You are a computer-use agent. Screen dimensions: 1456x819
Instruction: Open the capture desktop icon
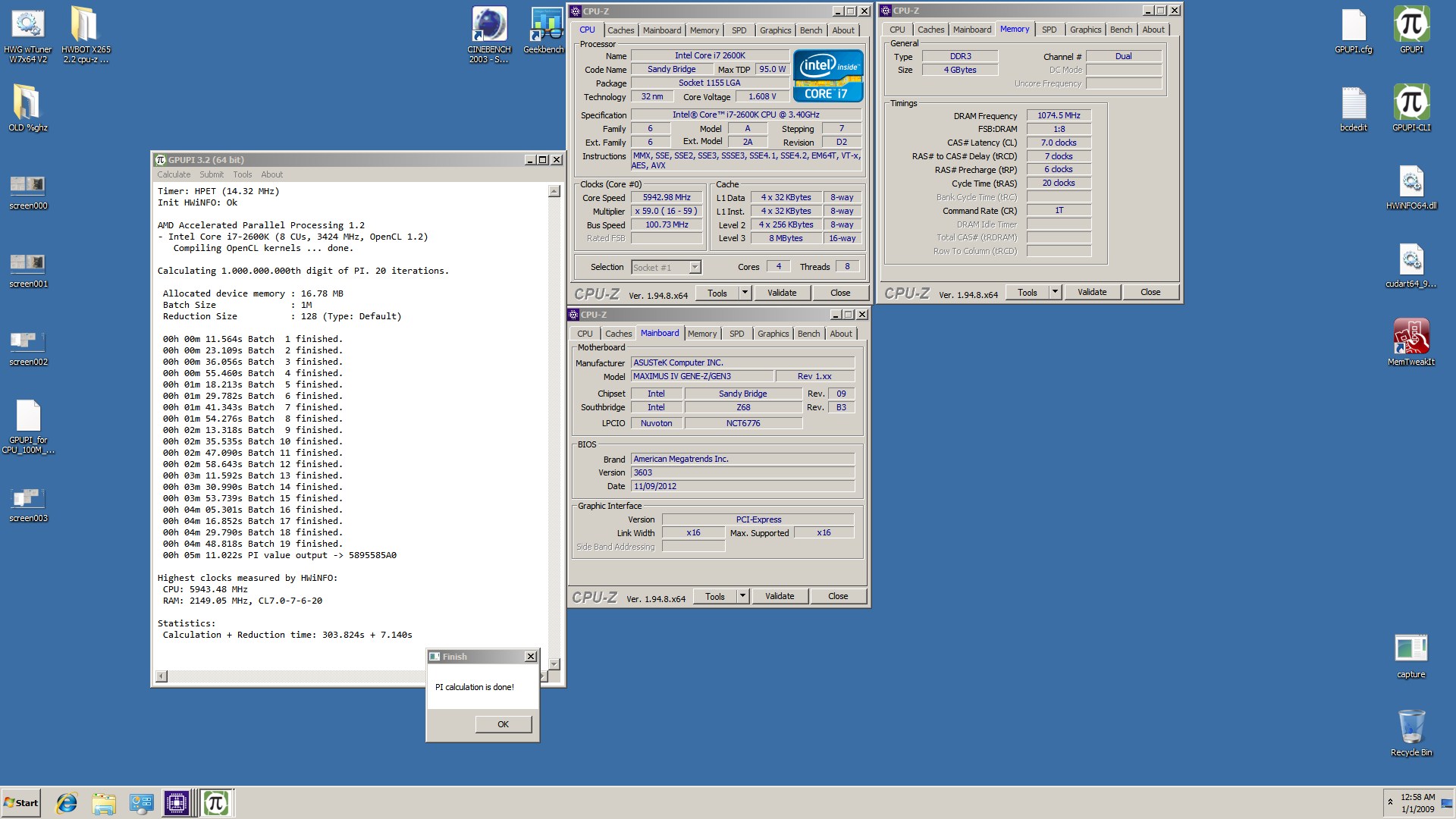(x=1411, y=655)
